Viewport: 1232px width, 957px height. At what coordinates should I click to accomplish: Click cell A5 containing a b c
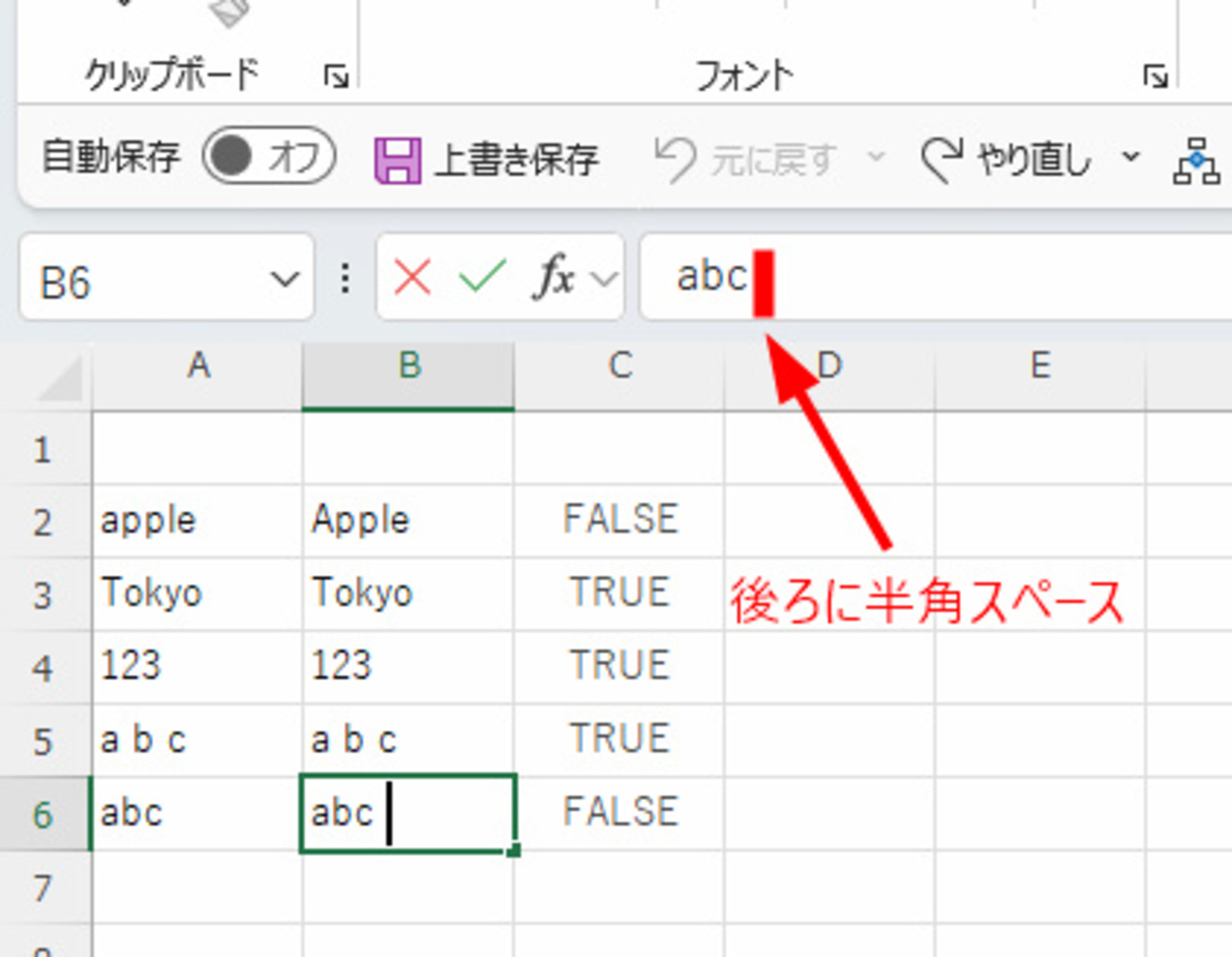click(198, 740)
